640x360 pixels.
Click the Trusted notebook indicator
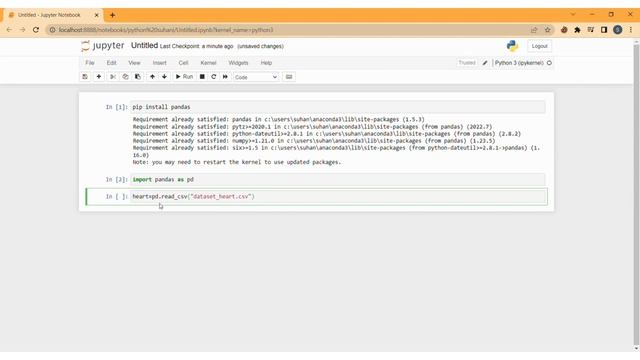coord(467,63)
